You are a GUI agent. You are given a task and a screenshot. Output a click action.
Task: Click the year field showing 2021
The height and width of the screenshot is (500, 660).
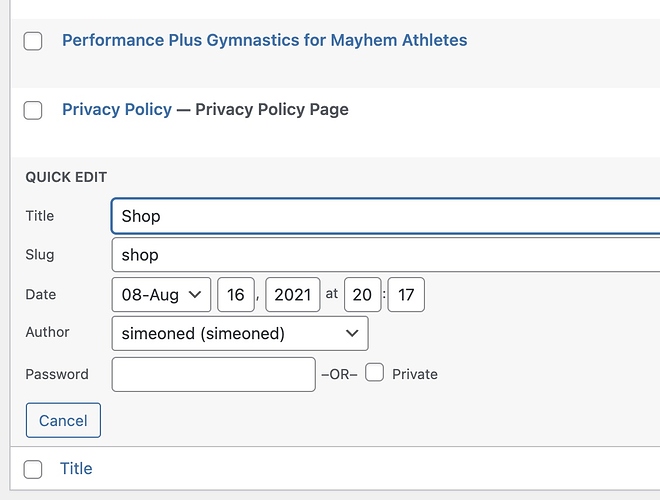[292, 295]
